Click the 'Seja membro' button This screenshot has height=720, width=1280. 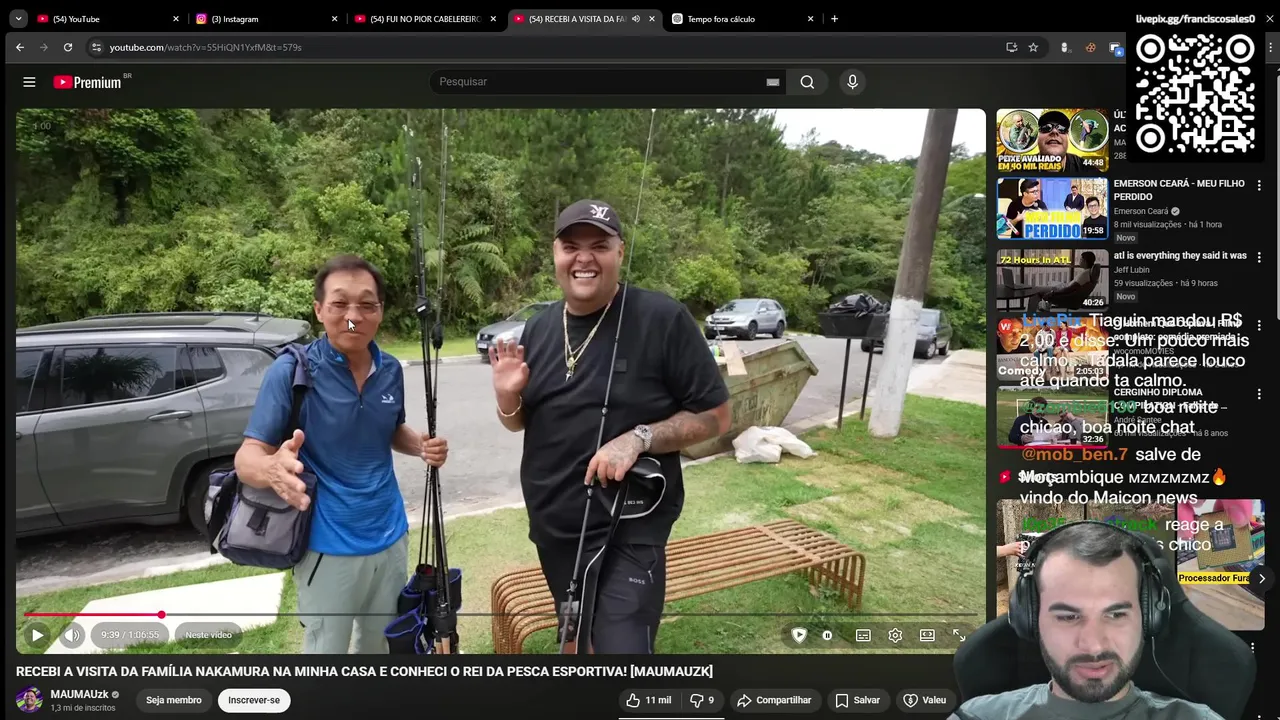(x=174, y=700)
